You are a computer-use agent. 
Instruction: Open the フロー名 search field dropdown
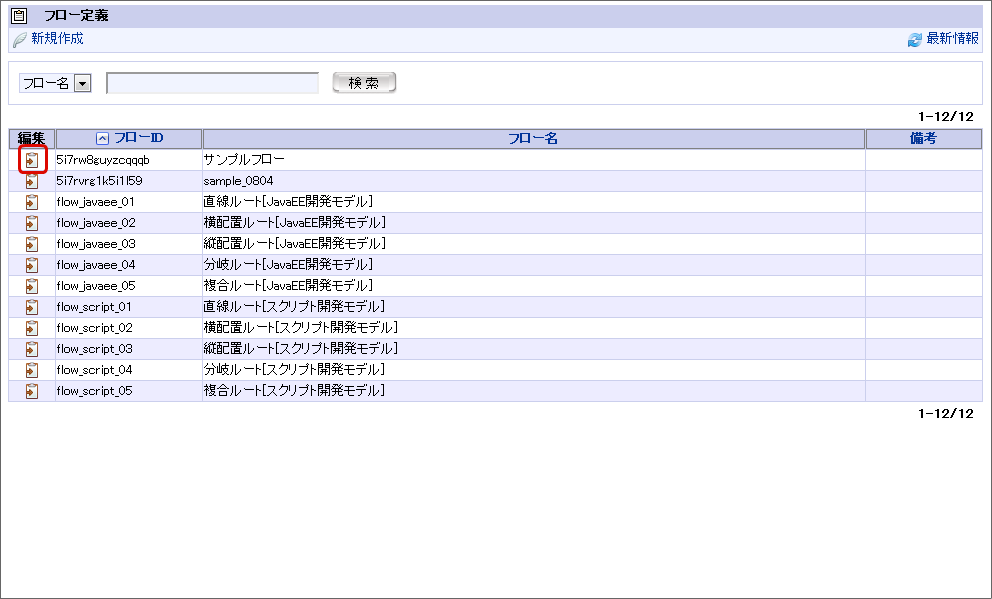[x=55, y=83]
